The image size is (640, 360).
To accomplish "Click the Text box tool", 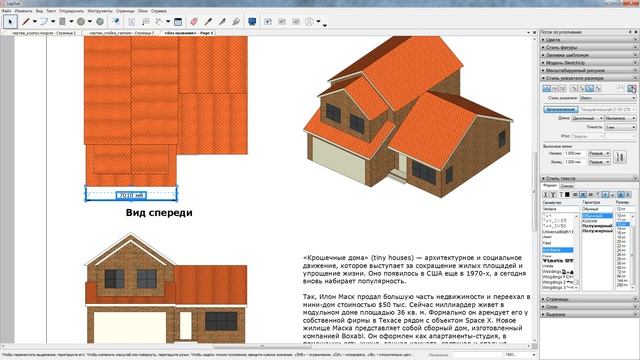I will 131,22.
